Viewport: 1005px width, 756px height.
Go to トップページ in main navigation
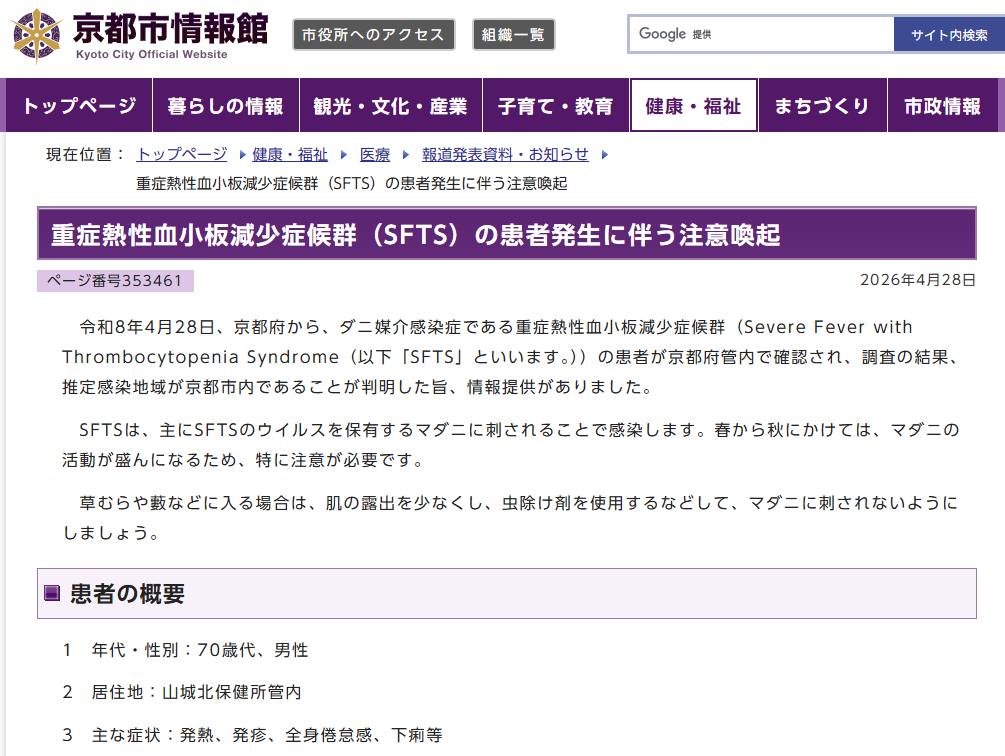pos(79,106)
